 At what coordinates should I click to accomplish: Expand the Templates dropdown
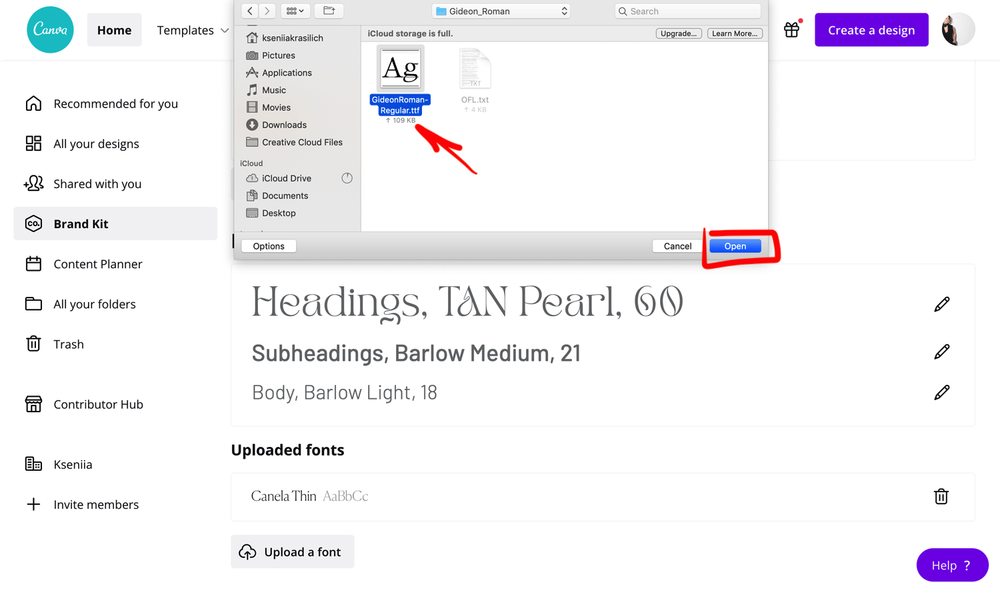pos(192,30)
